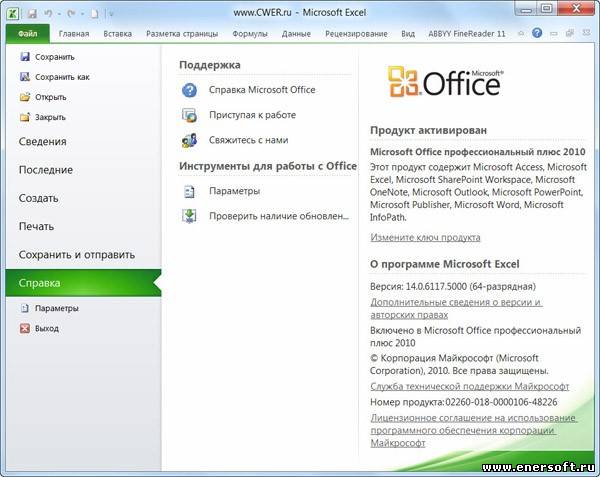Click the product number 02260-018-0000106-48226
600x477 pixels.
pyautogui.click(x=501, y=402)
